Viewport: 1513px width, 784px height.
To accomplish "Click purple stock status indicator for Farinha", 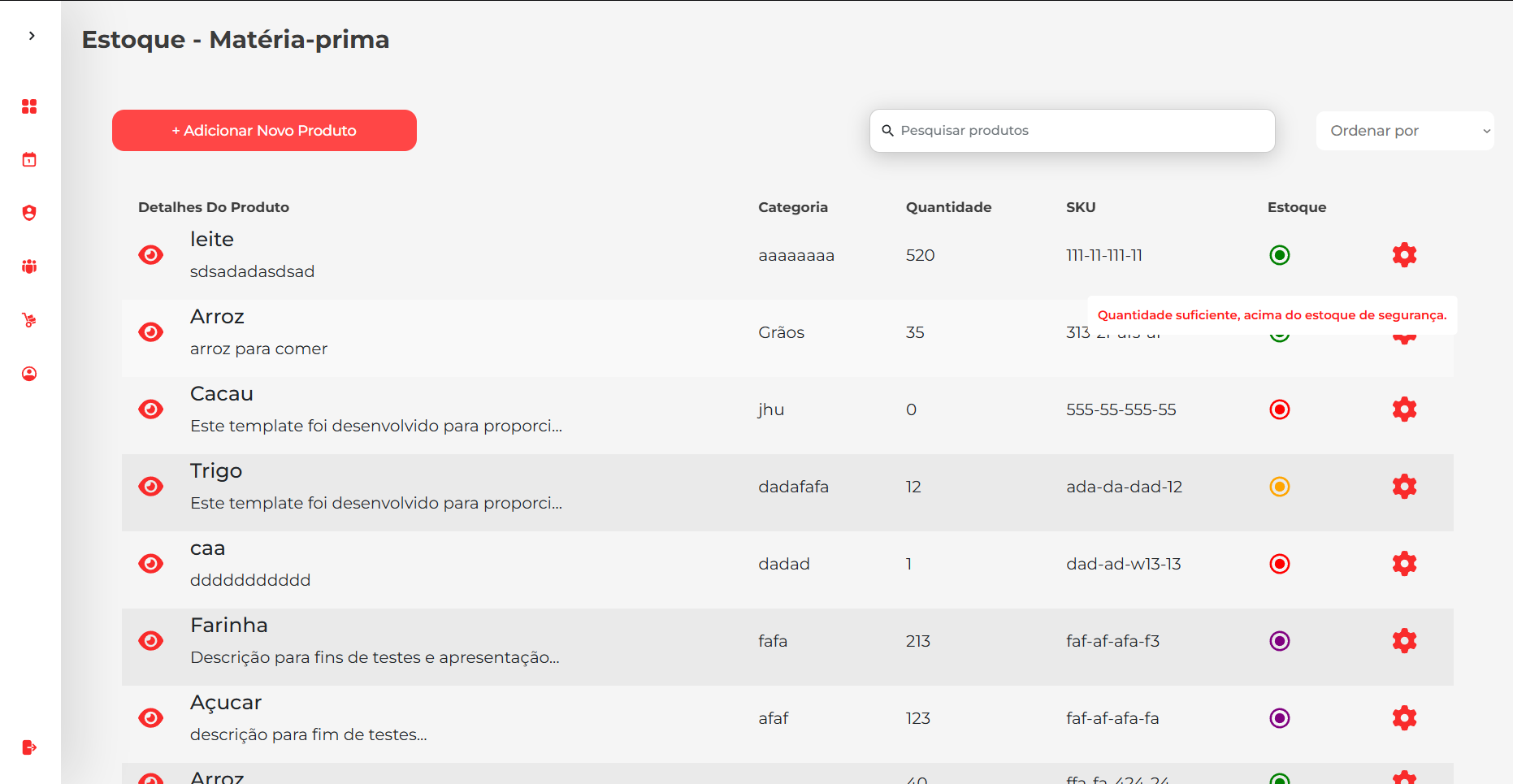I will pos(1280,641).
